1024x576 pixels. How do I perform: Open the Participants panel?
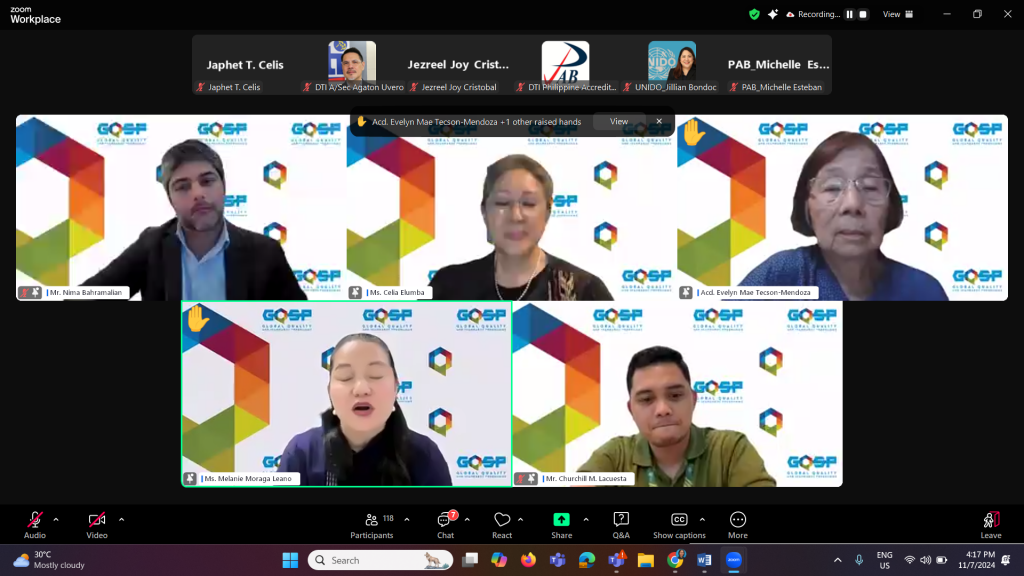tap(372, 524)
